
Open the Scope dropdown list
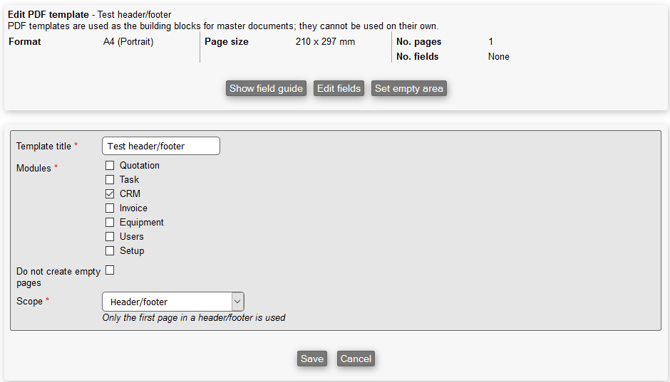pos(173,302)
